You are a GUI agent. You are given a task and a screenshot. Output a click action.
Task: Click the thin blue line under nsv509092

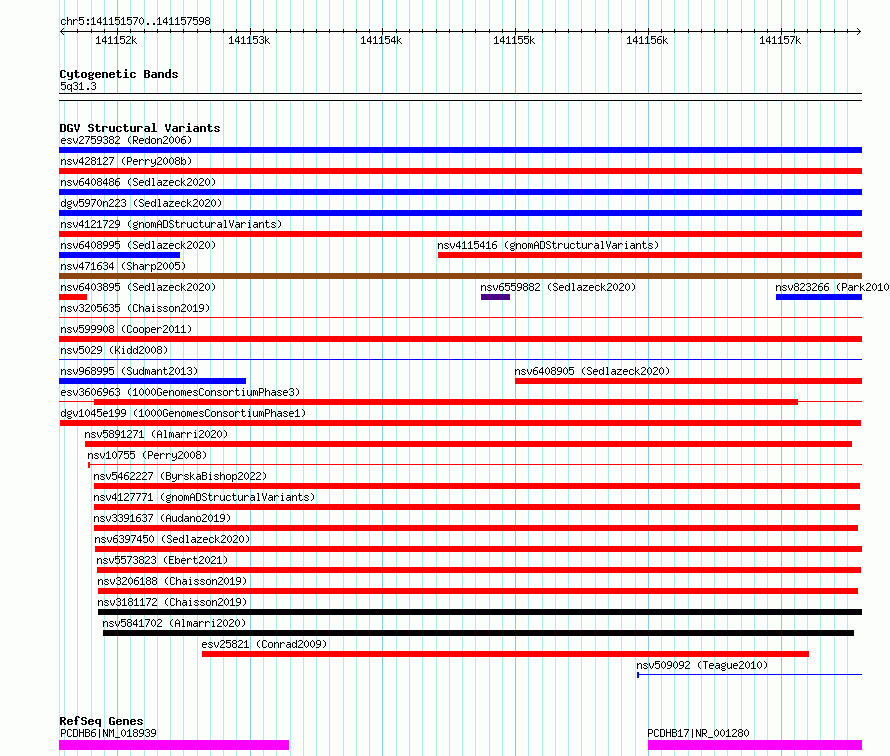click(749, 675)
